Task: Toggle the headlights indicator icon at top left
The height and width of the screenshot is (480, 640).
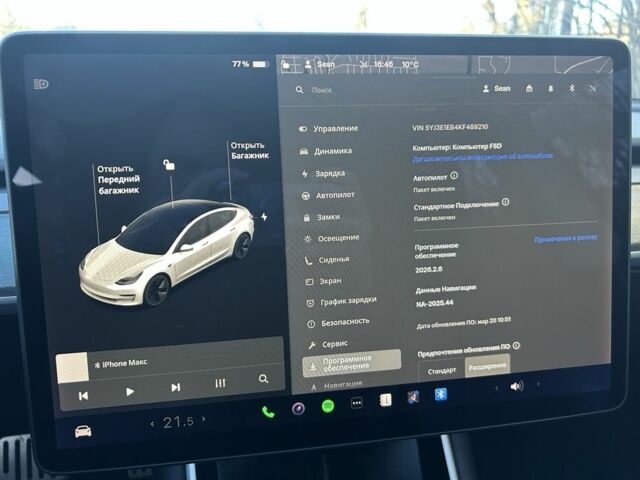Action: coord(41,84)
